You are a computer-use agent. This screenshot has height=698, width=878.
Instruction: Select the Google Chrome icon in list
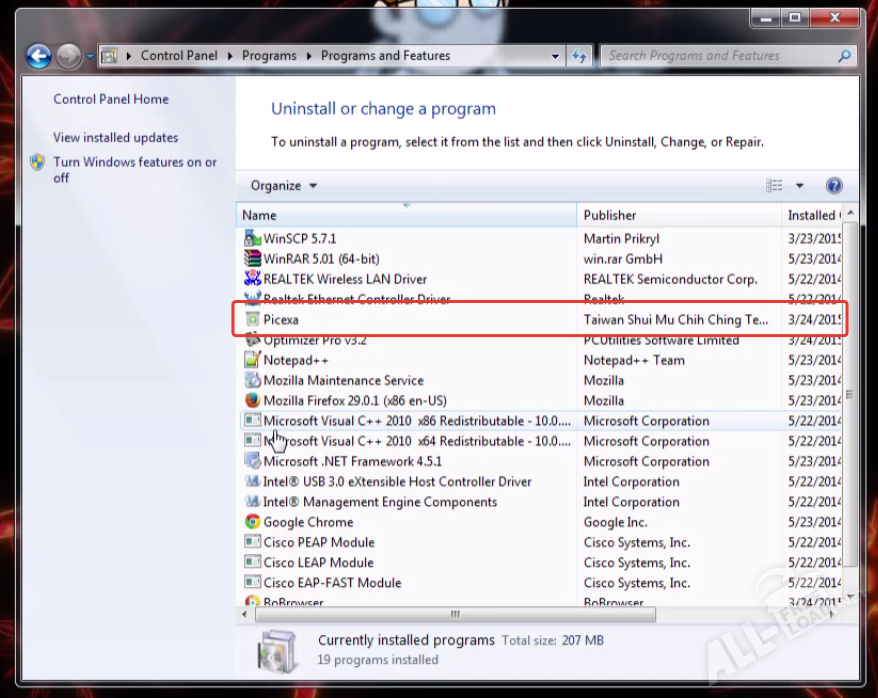tap(252, 522)
